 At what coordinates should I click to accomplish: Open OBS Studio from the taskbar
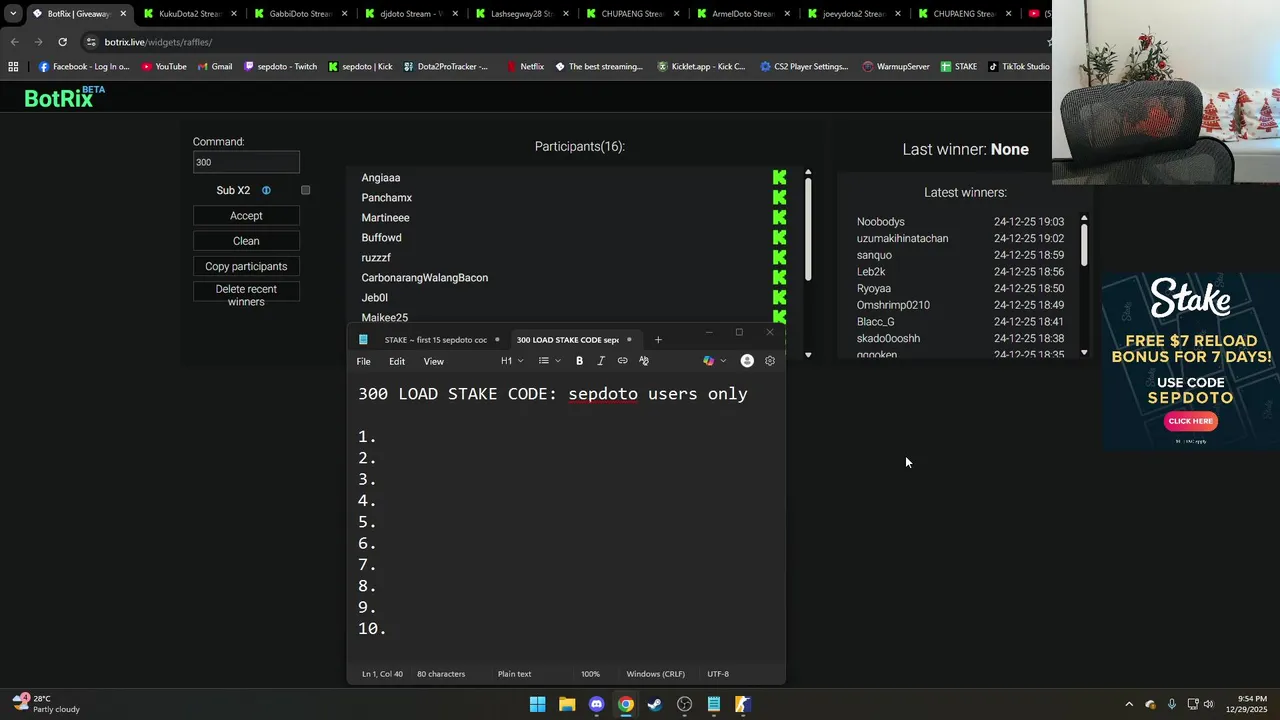click(685, 704)
